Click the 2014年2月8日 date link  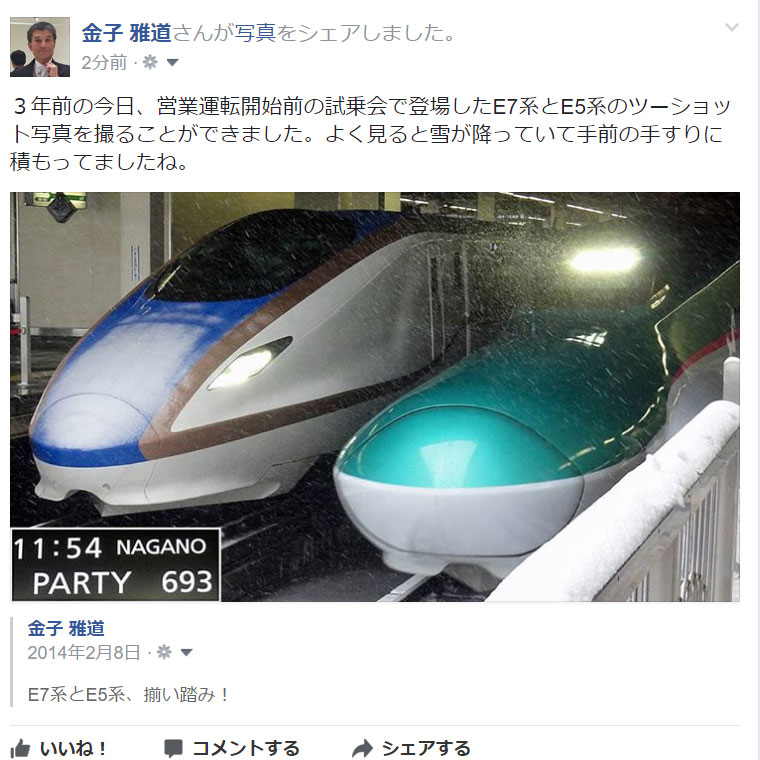click(x=84, y=652)
